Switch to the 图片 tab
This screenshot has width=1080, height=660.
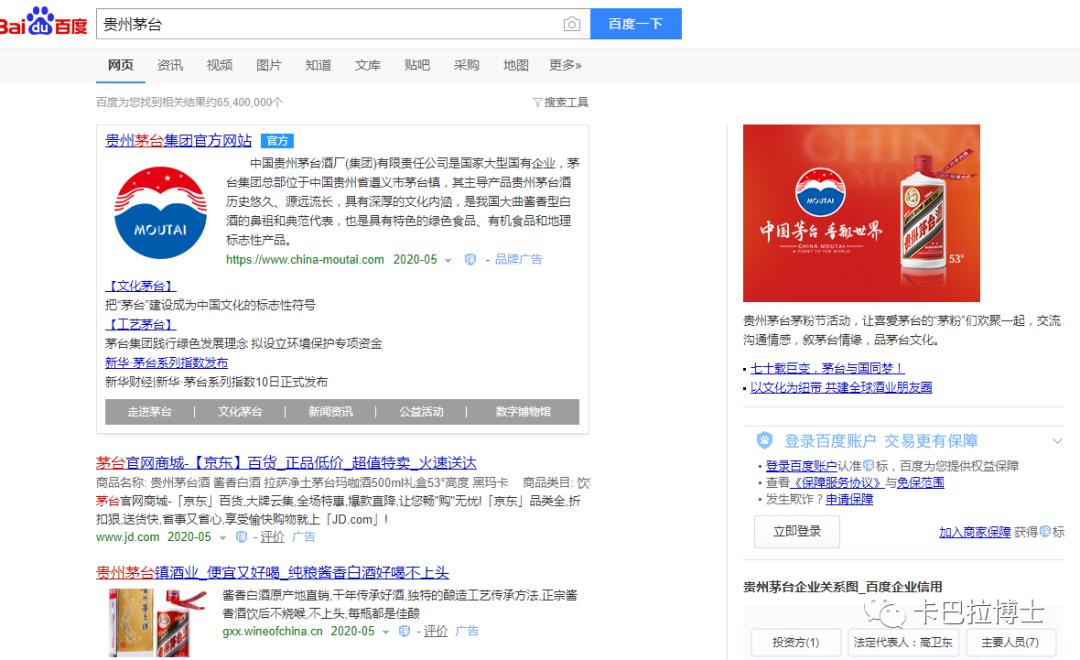268,64
